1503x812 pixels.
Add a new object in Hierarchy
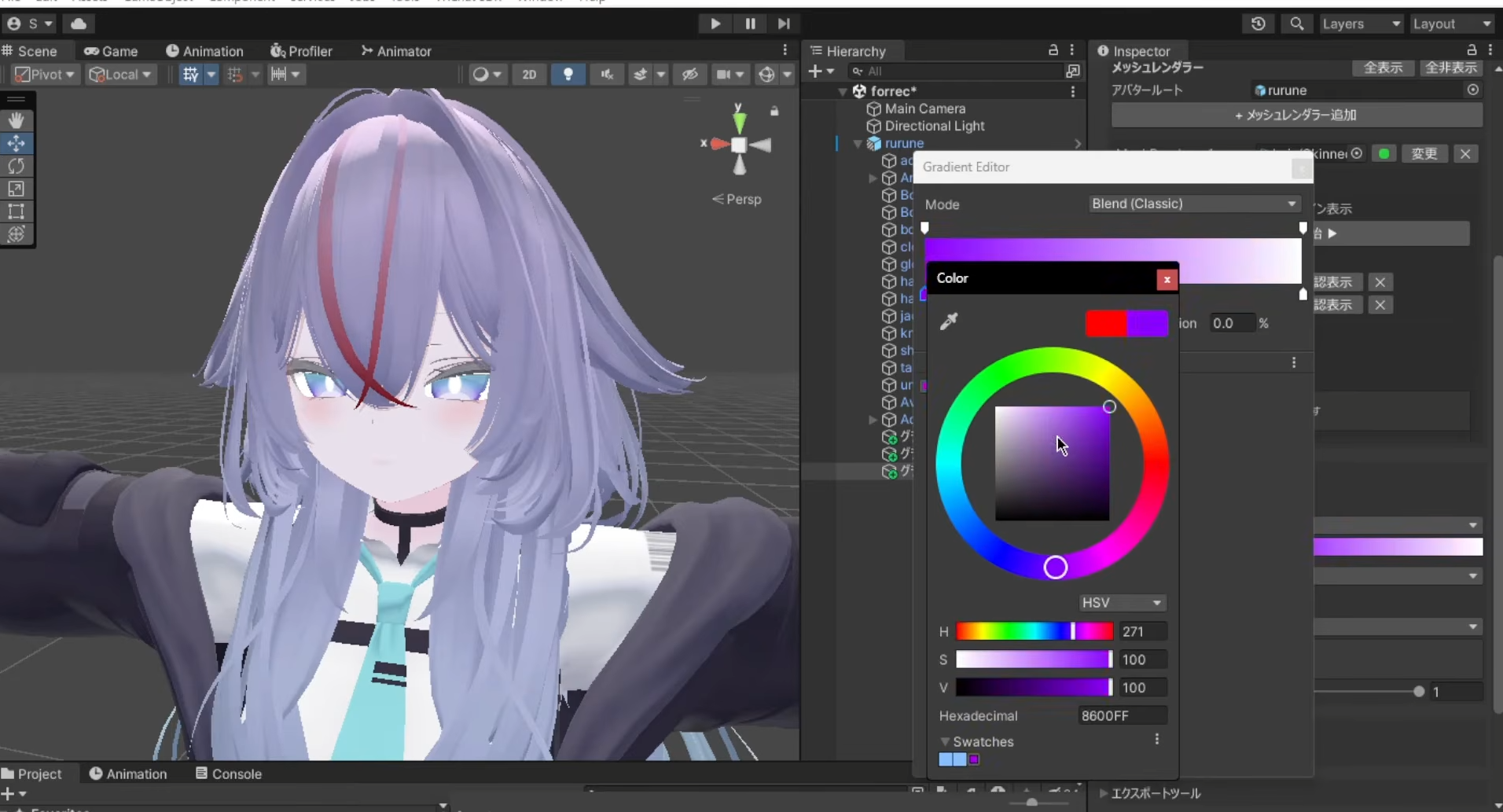click(x=821, y=72)
